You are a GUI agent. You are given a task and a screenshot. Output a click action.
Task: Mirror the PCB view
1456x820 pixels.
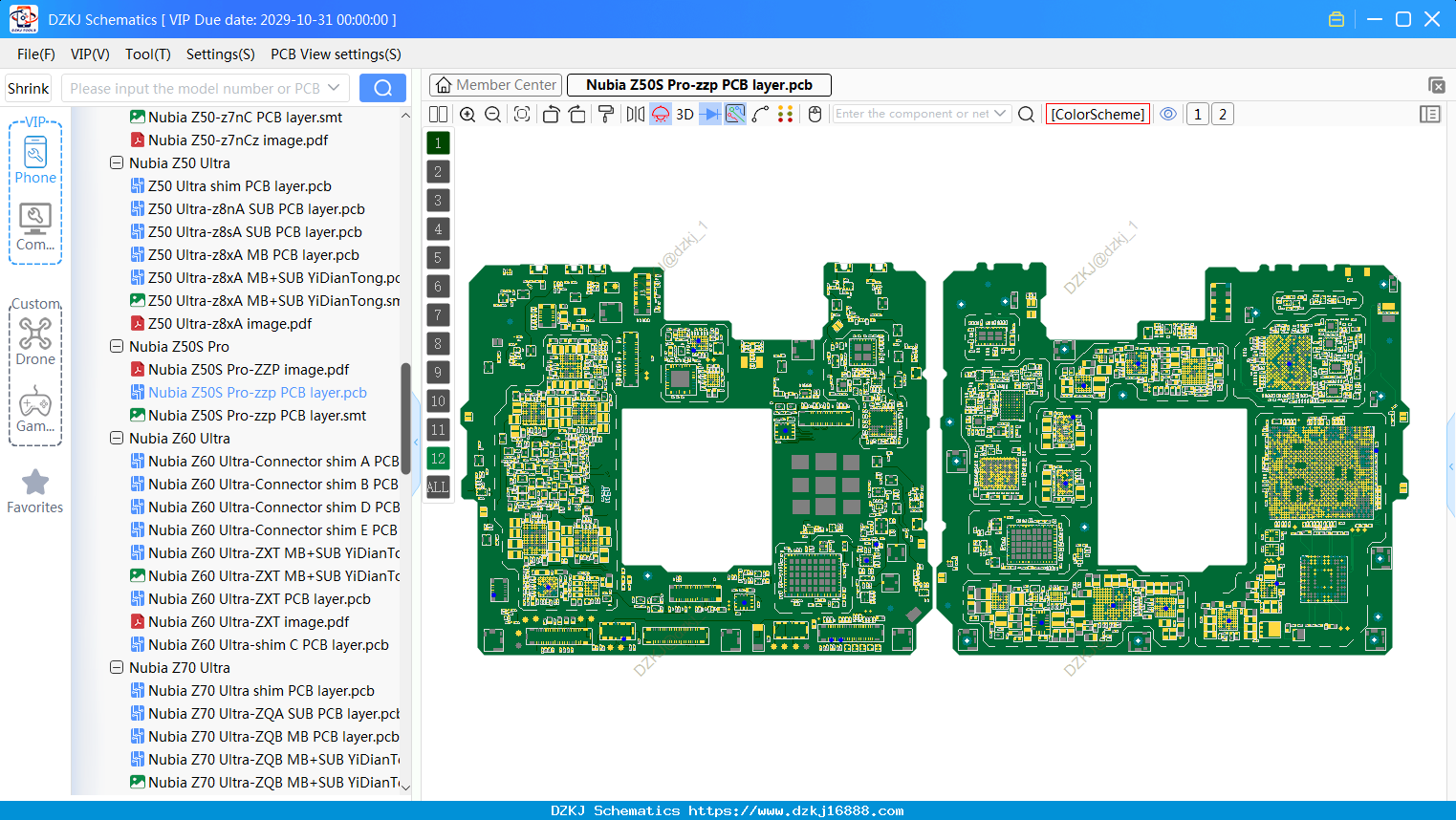636,114
